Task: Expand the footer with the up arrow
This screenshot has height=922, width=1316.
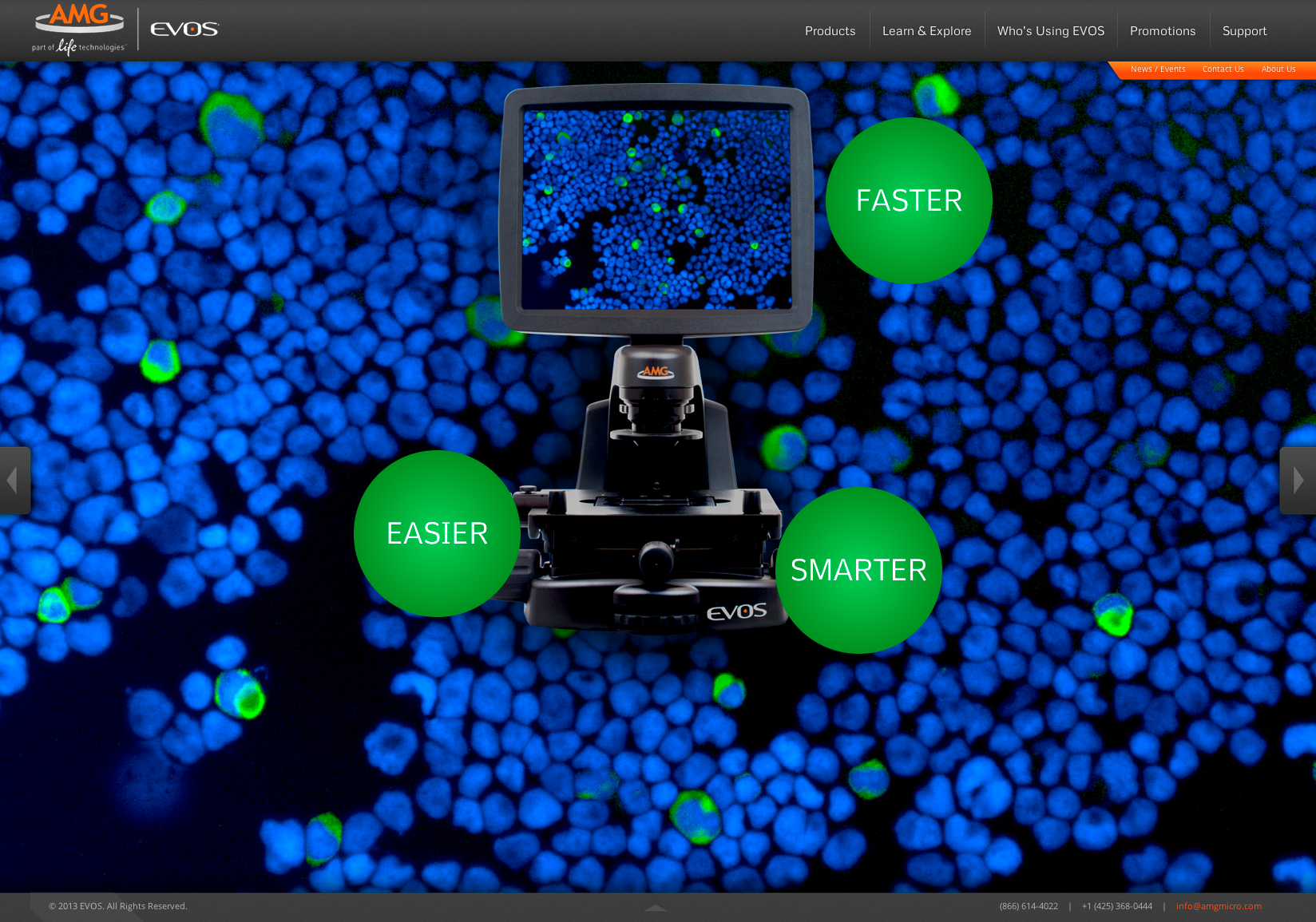Action: 655,908
